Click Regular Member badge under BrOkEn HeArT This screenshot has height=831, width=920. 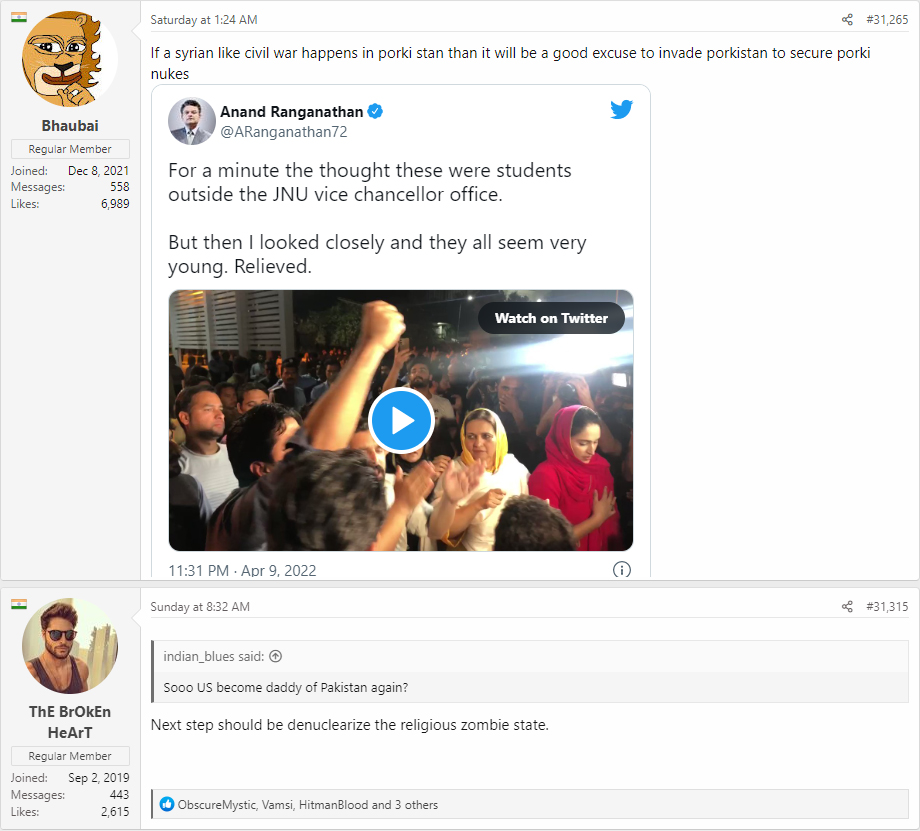(70, 756)
